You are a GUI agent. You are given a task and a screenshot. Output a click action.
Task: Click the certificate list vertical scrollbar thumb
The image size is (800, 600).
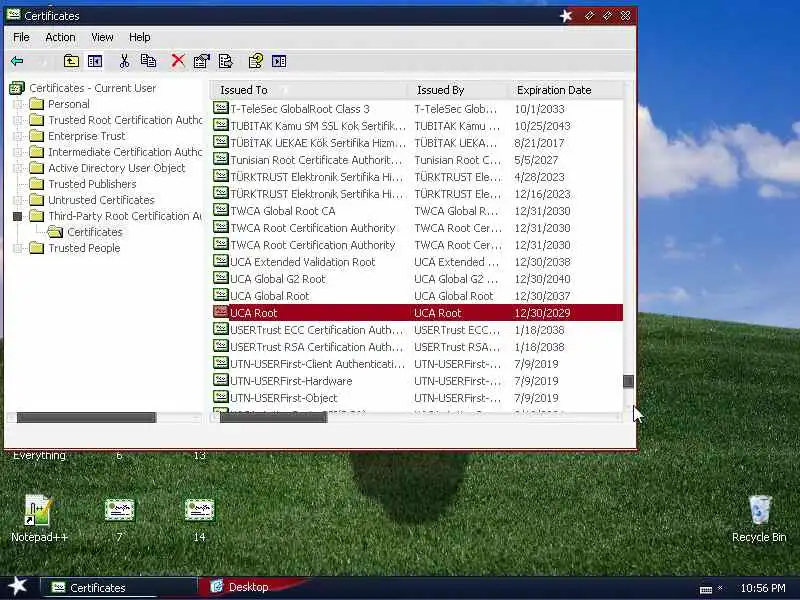tap(628, 381)
